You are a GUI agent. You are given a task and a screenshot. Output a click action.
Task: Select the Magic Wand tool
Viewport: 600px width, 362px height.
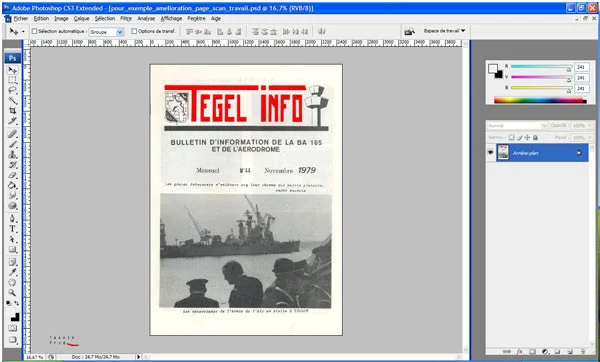coord(13,100)
